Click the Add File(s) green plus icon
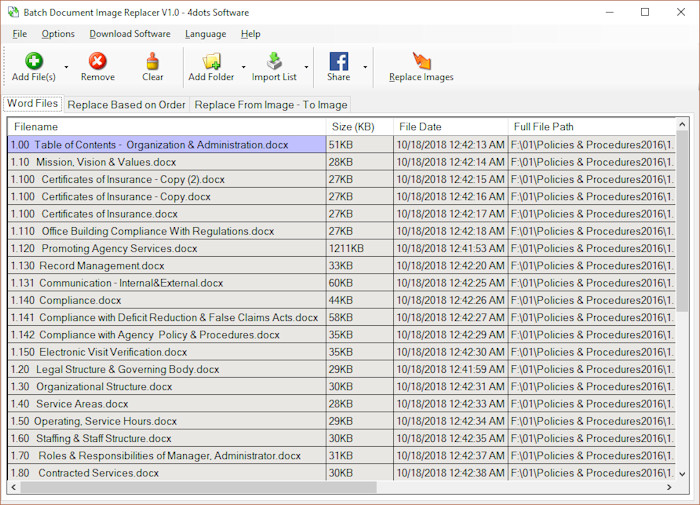 point(34,61)
